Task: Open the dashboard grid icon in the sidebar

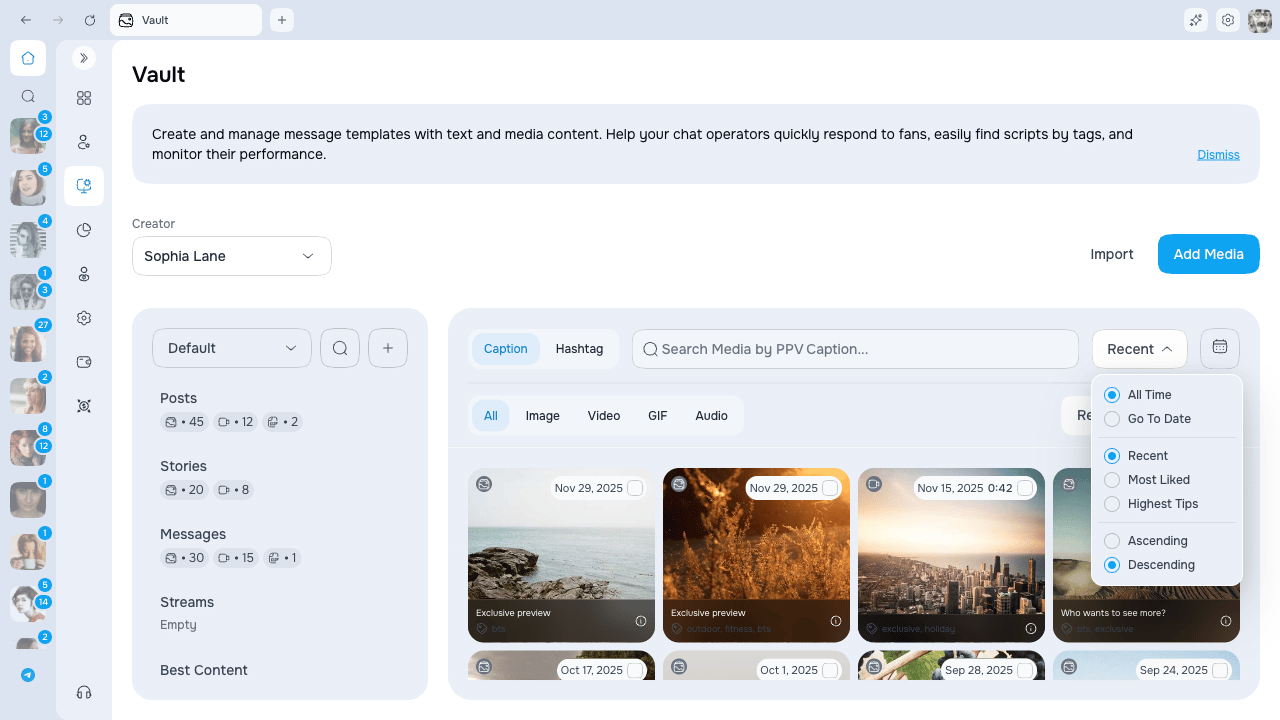Action: 84,98
